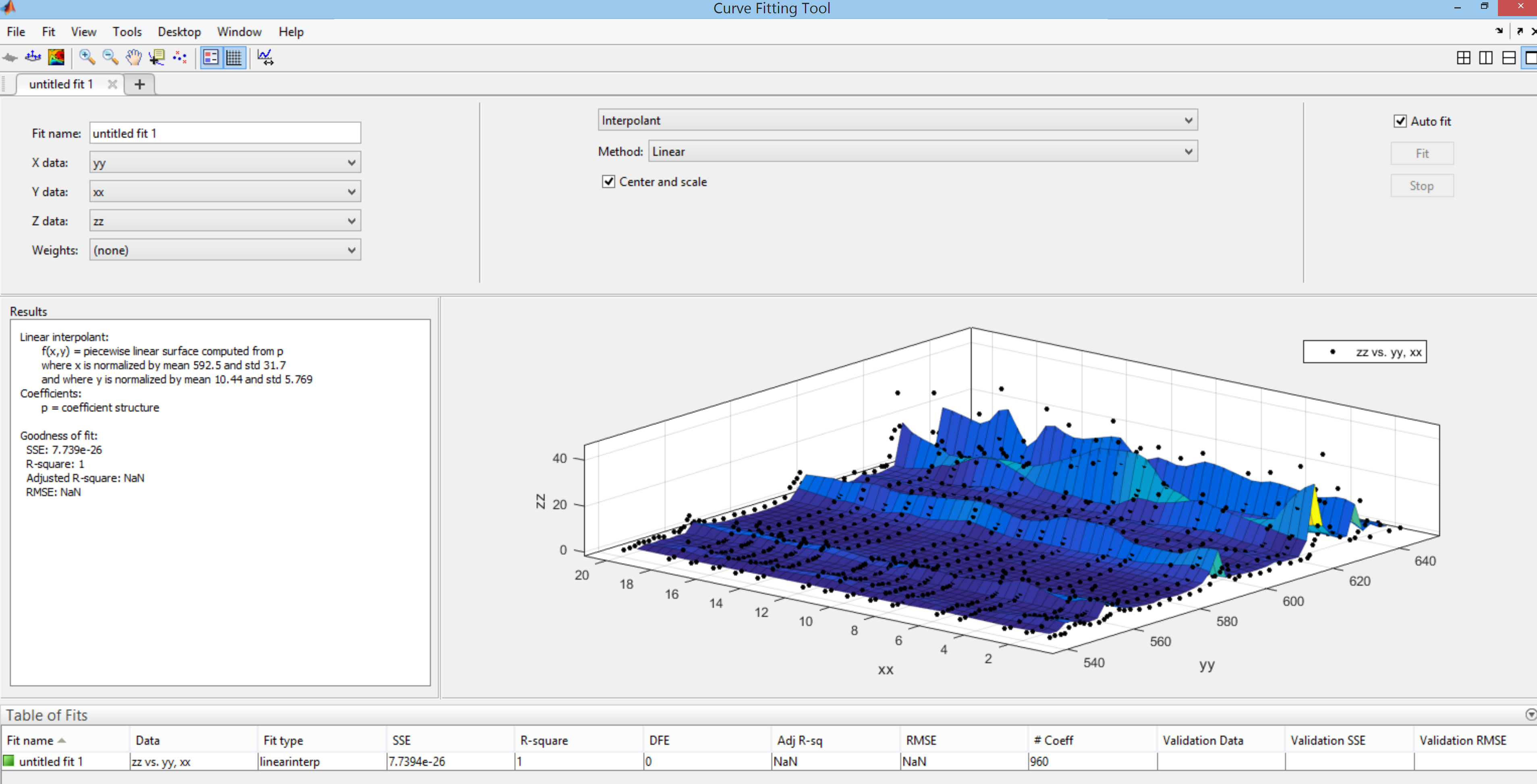Screen dimensions: 1537x784
Task: Uncheck the Auto fit checkbox
Action: (x=1400, y=121)
